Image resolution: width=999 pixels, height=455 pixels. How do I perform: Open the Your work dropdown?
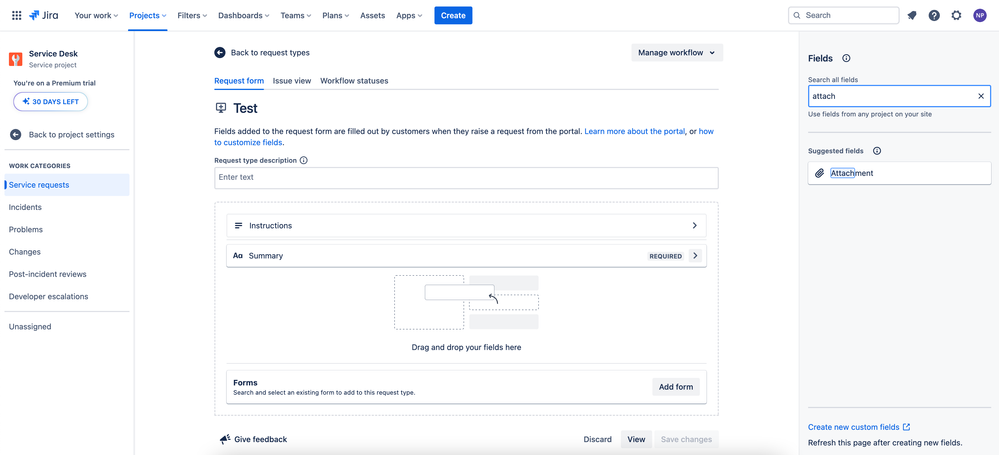[96, 15]
